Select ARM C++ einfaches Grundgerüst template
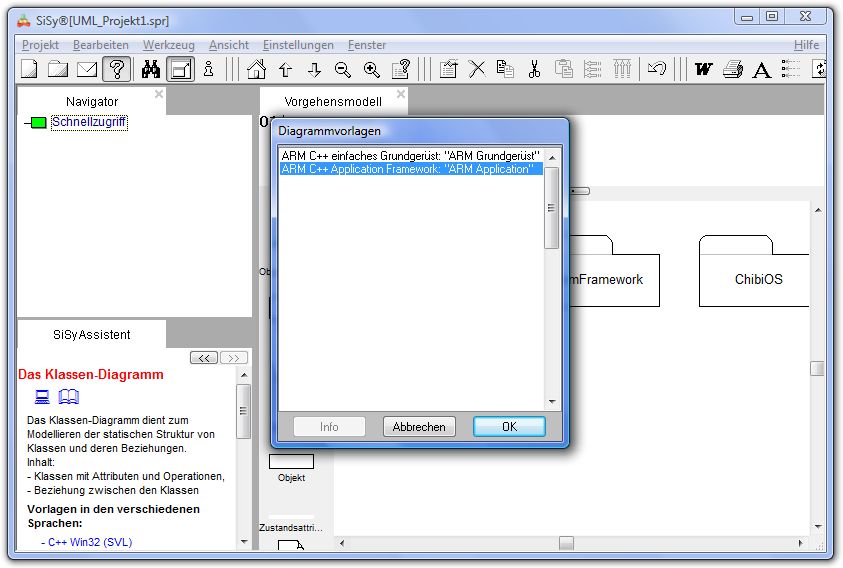Screen dimensions: 843x568 tap(411, 155)
